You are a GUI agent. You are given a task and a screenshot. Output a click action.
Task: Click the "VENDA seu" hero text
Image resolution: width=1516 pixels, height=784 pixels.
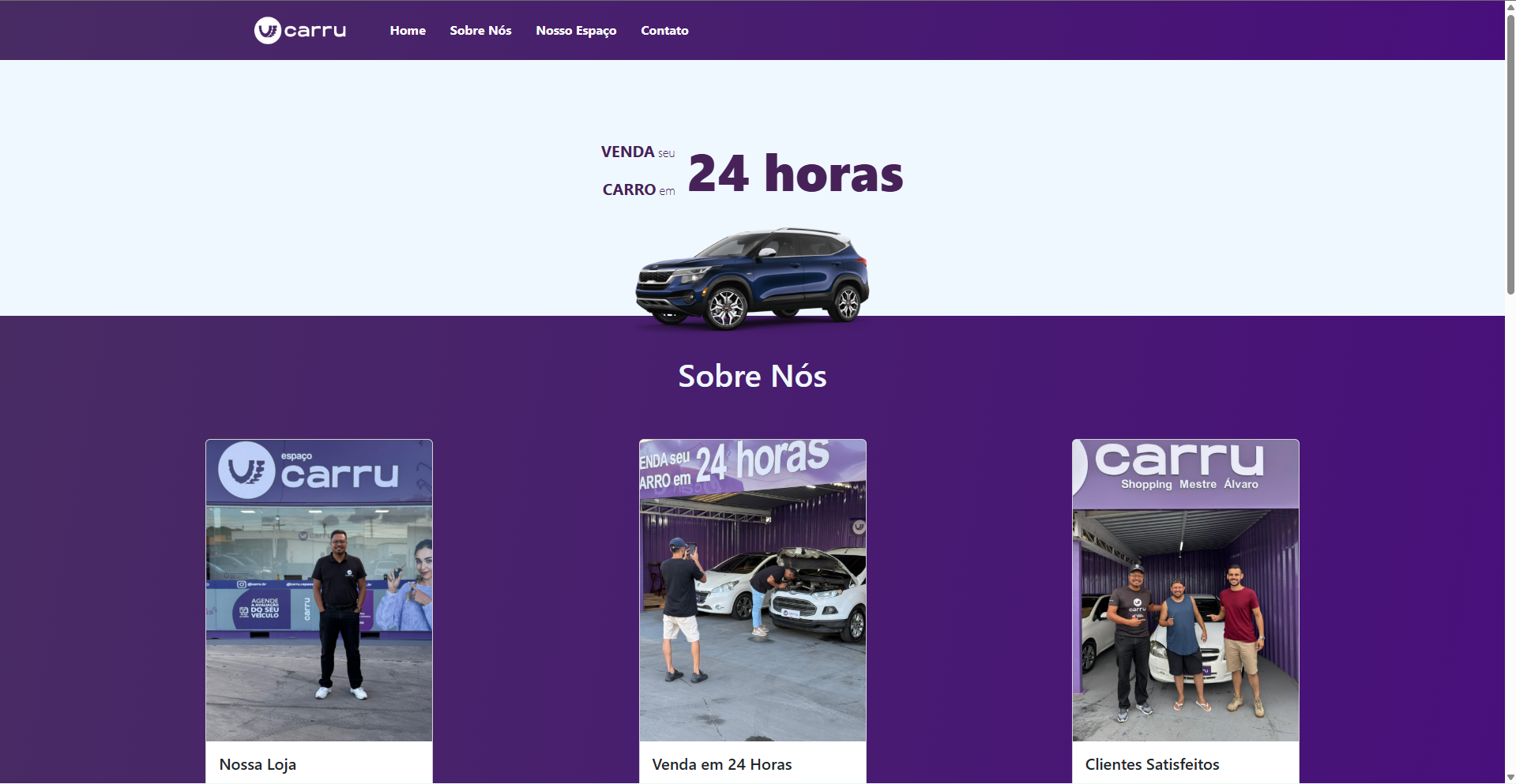(x=638, y=152)
